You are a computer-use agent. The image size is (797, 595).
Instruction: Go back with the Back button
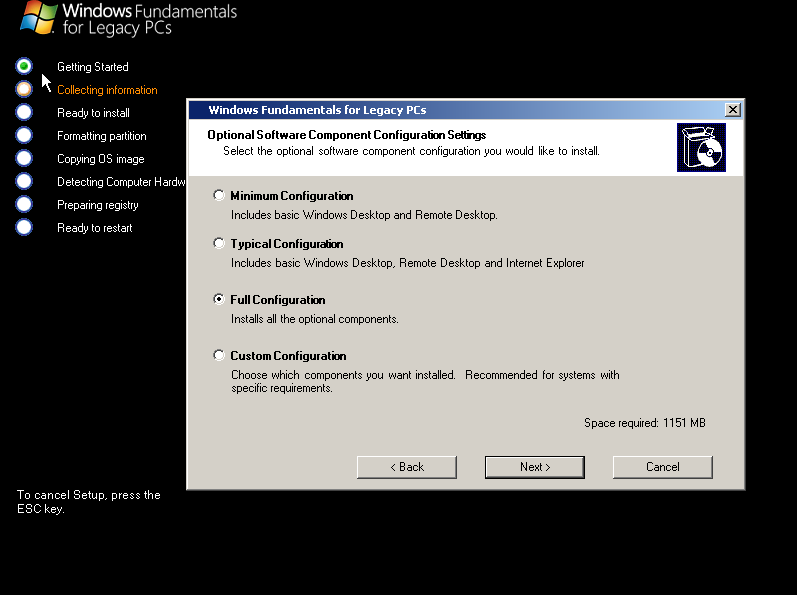click(x=407, y=467)
